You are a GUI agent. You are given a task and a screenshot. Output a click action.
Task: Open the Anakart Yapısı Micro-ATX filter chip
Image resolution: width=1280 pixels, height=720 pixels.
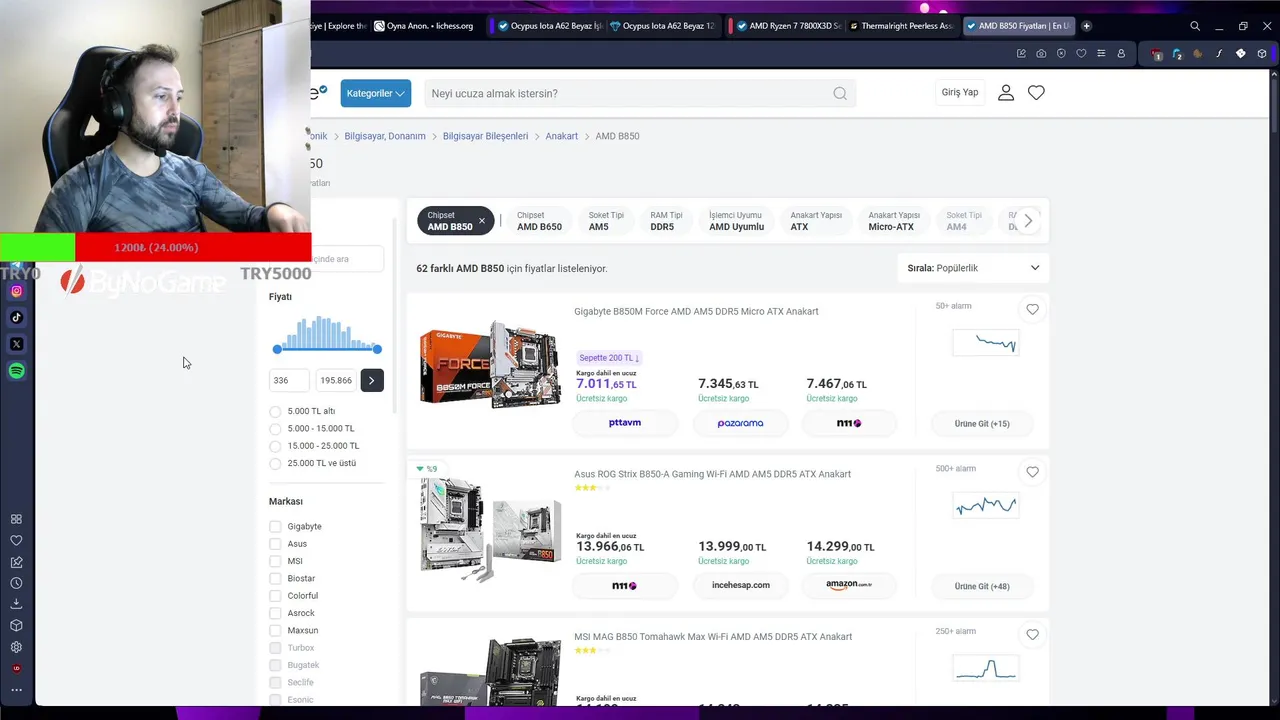coord(894,221)
